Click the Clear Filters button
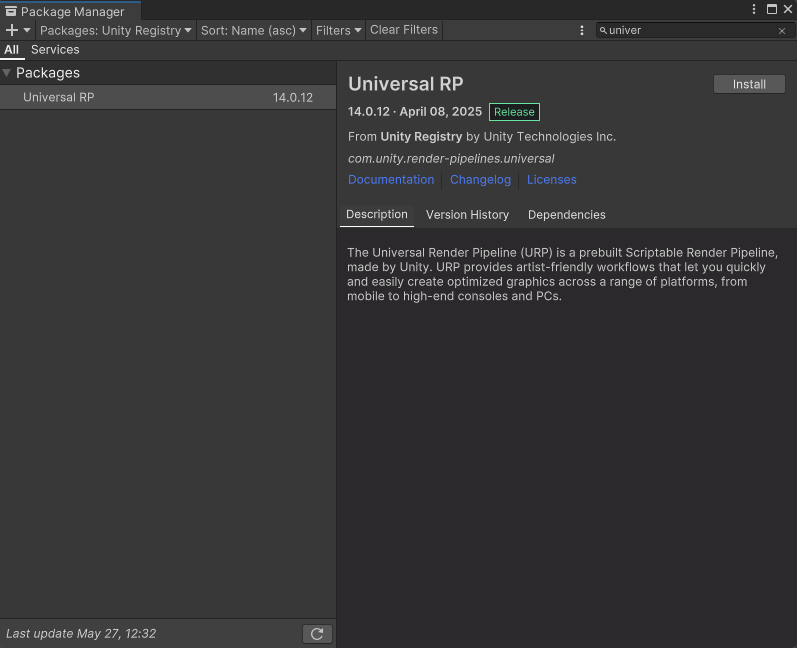Screen dimensions: 797x648 (x=404, y=30)
